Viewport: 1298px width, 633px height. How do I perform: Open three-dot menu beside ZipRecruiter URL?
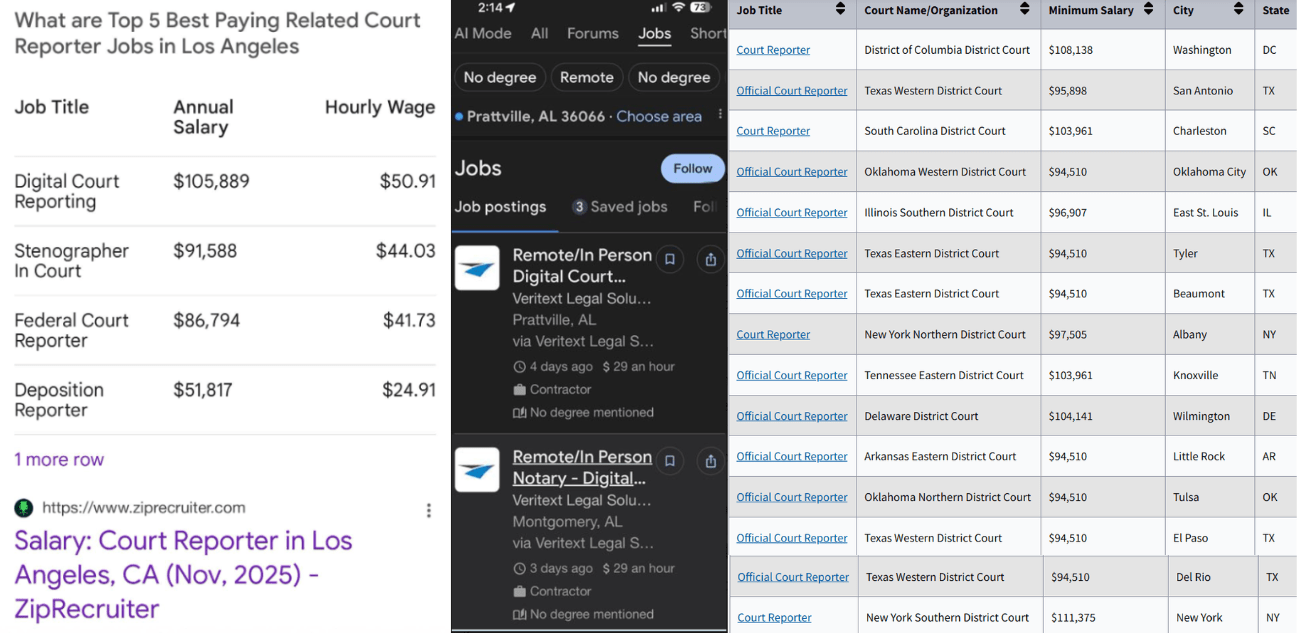[x=428, y=510]
